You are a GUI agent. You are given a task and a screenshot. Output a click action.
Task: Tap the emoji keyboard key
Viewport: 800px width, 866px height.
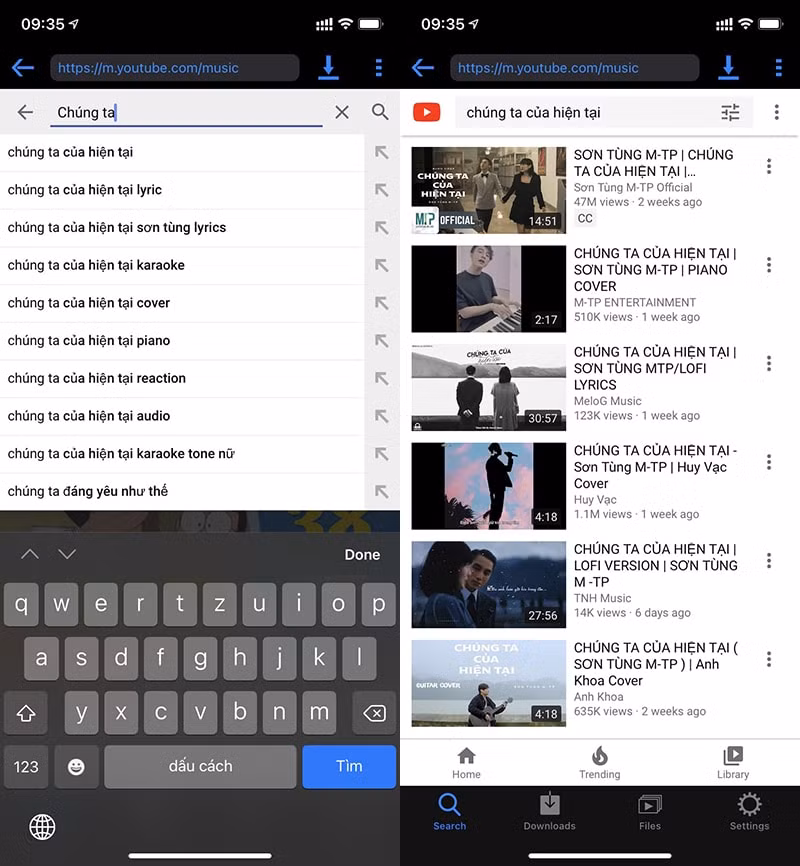(76, 766)
